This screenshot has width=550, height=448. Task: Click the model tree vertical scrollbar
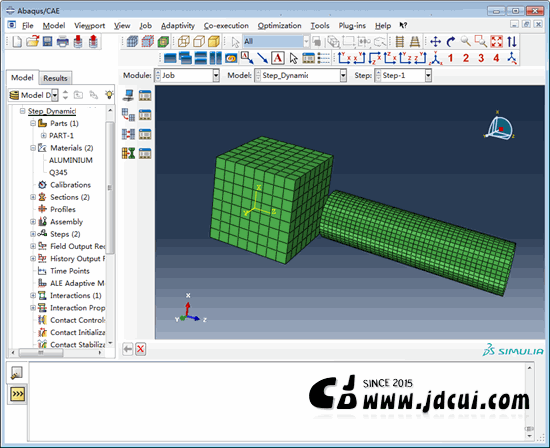pos(110,187)
